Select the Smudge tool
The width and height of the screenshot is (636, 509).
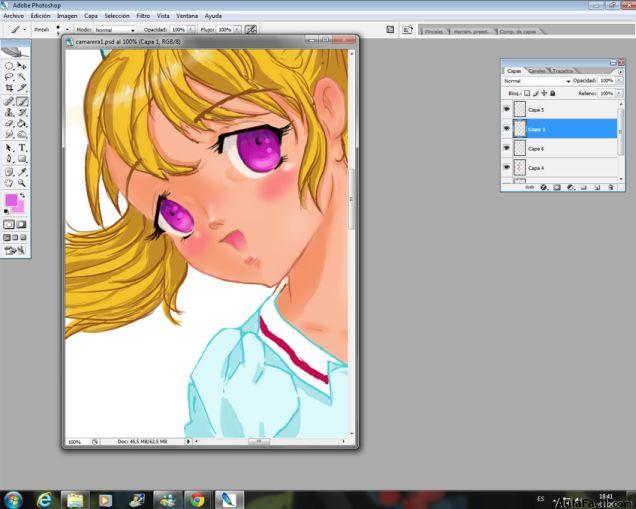pyautogui.click(x=9, y=134)
